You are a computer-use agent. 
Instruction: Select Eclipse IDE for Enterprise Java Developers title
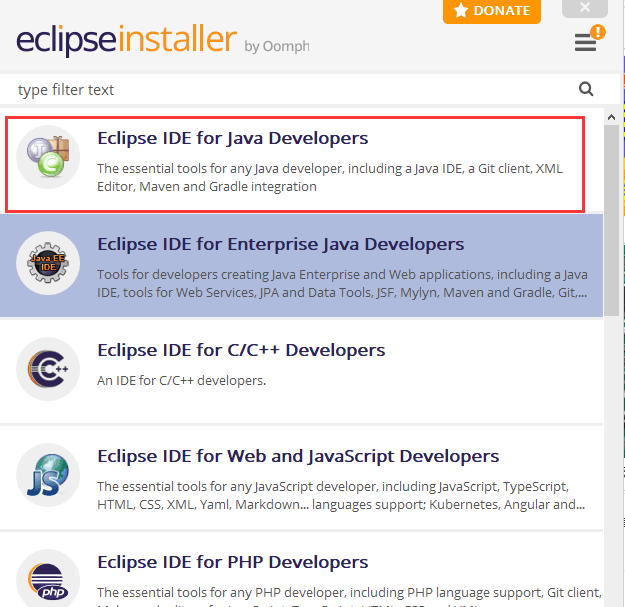tap(280, 244)
